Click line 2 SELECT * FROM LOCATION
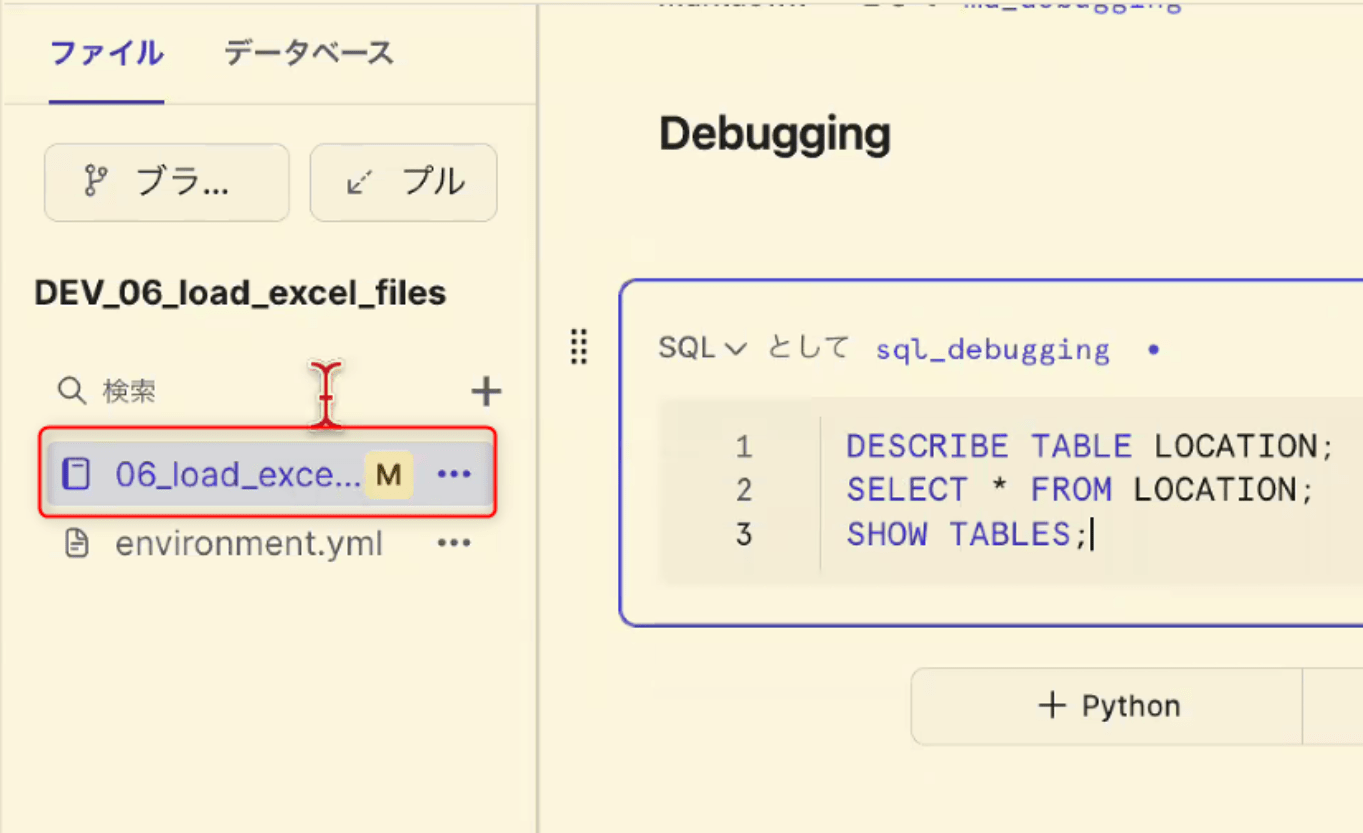1363x833 pixels. (1079, 490)
